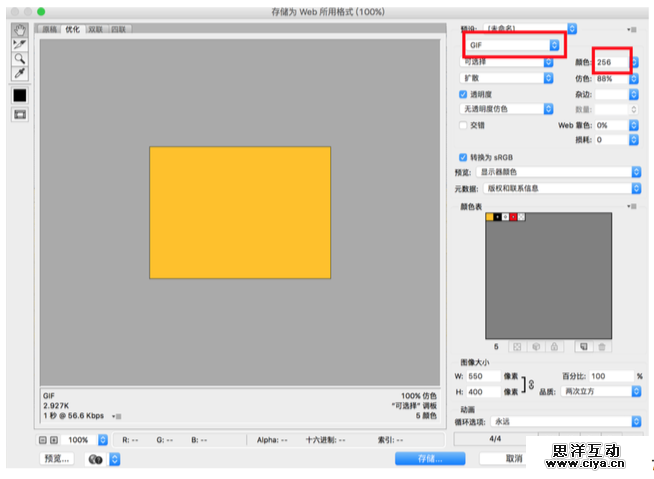This screenshot has height=479, width=654.
Task: Open the GIF file format dropdown
Action: (512, 45)
